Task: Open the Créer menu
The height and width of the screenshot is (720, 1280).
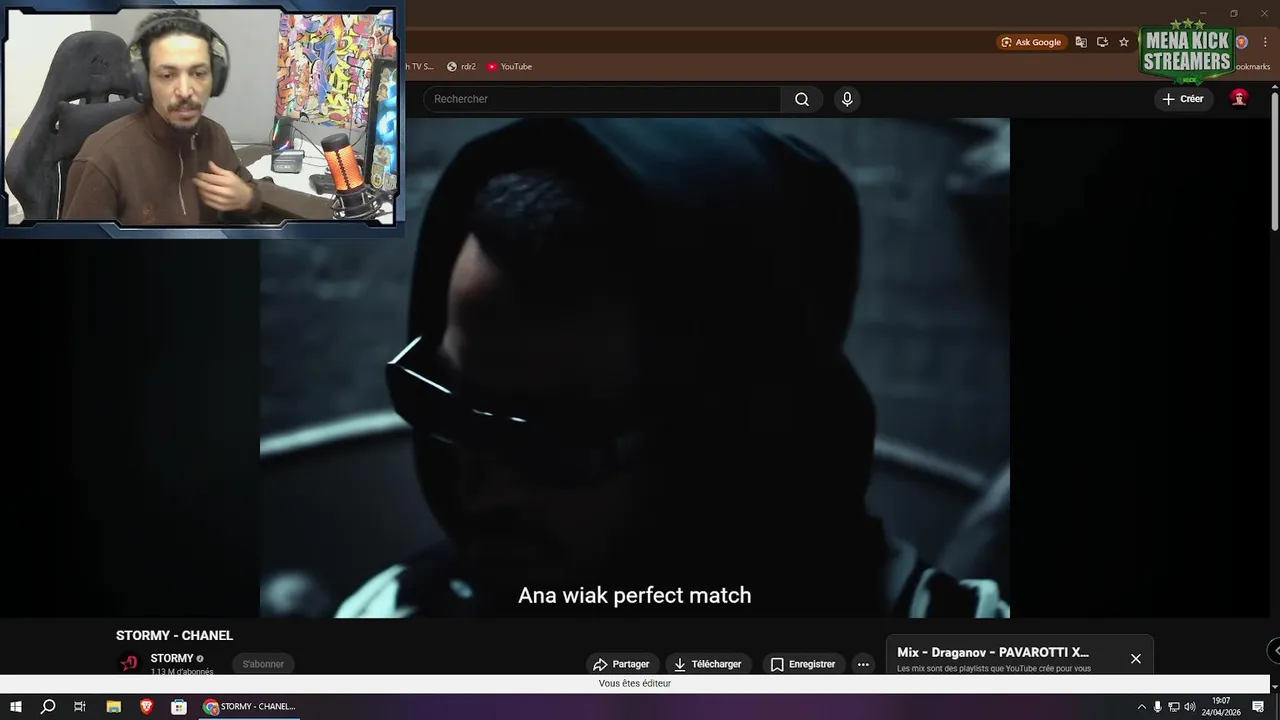Action: tap(1183, 99)
